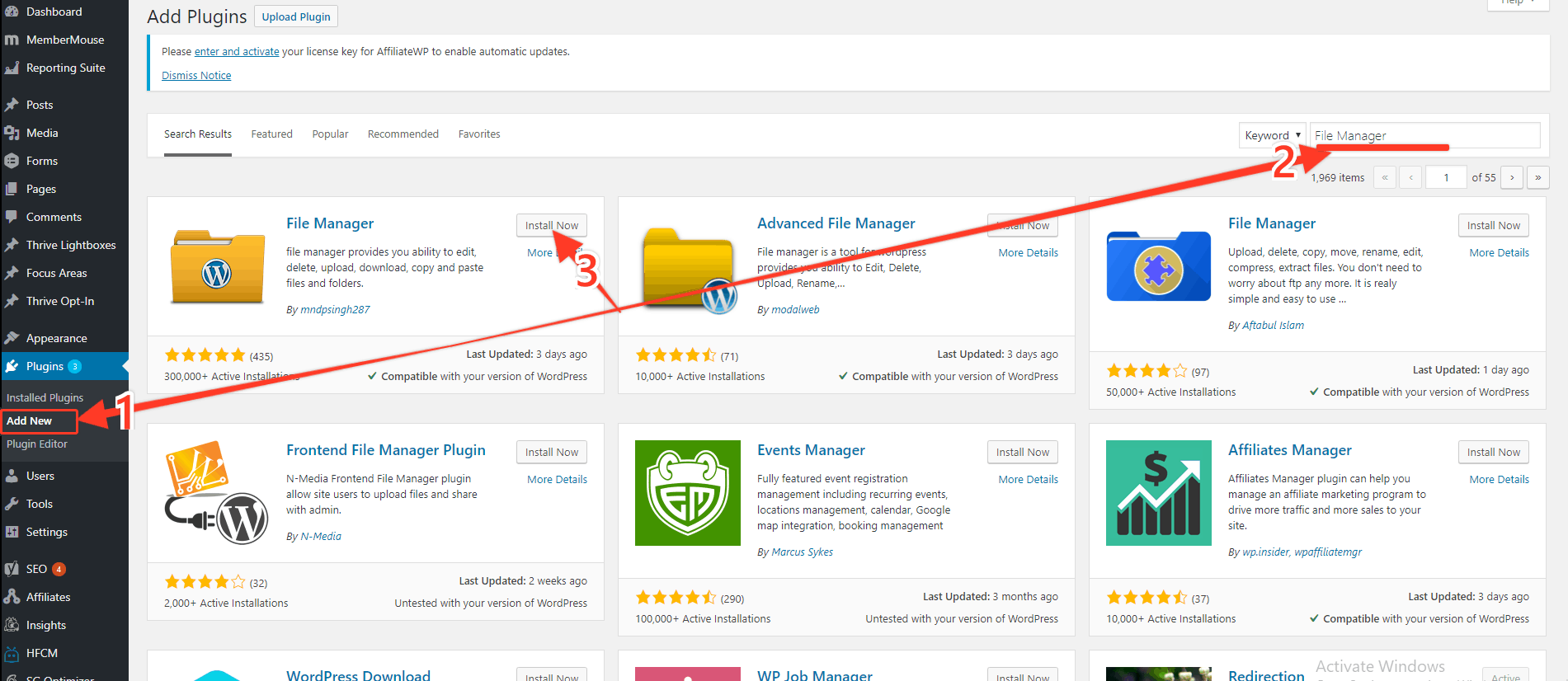Switch to the Favorites tab
The image size is (1568, 681).
(x=479, y=134)
